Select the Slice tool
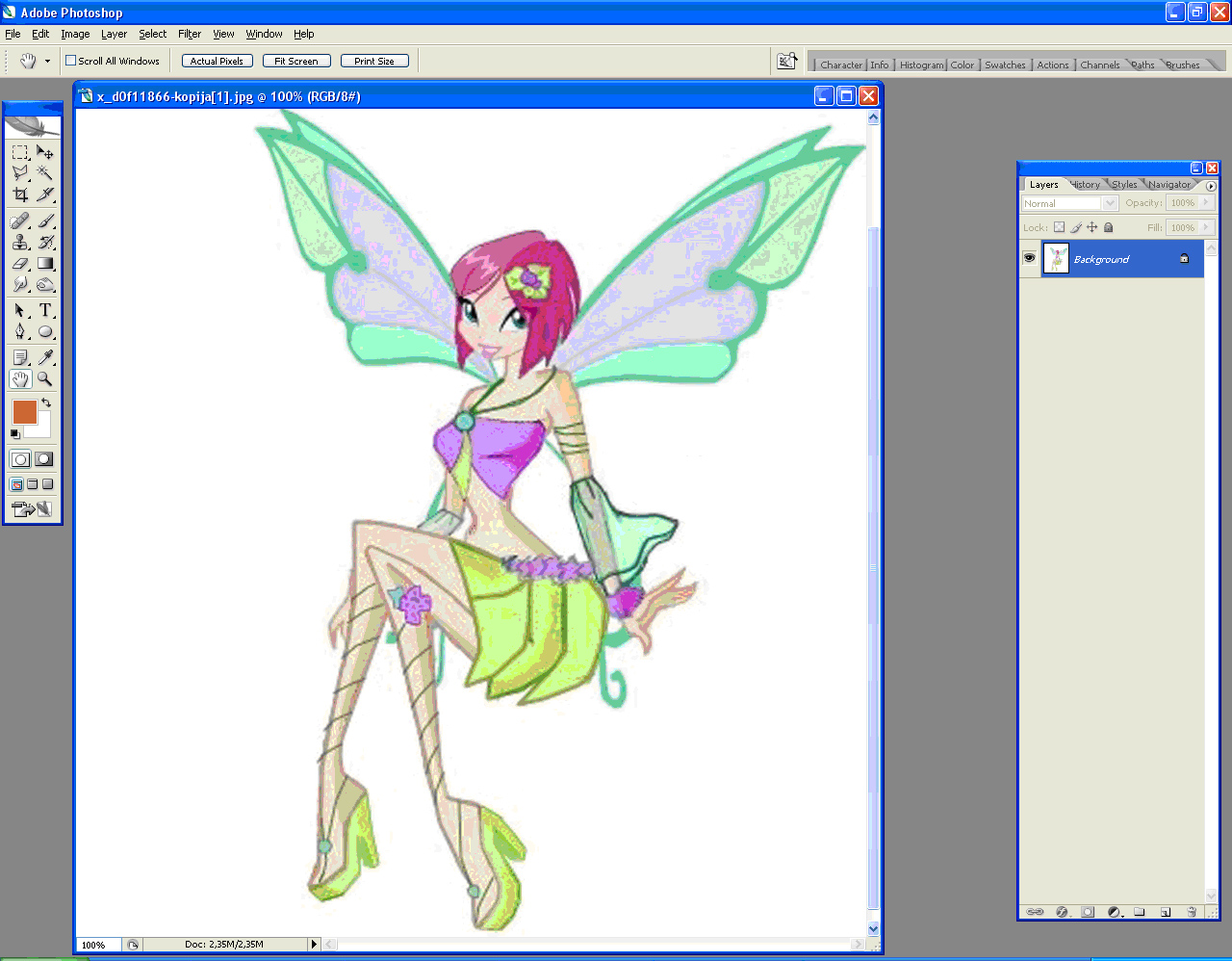 pyautogui.click(x=45, y=195)
